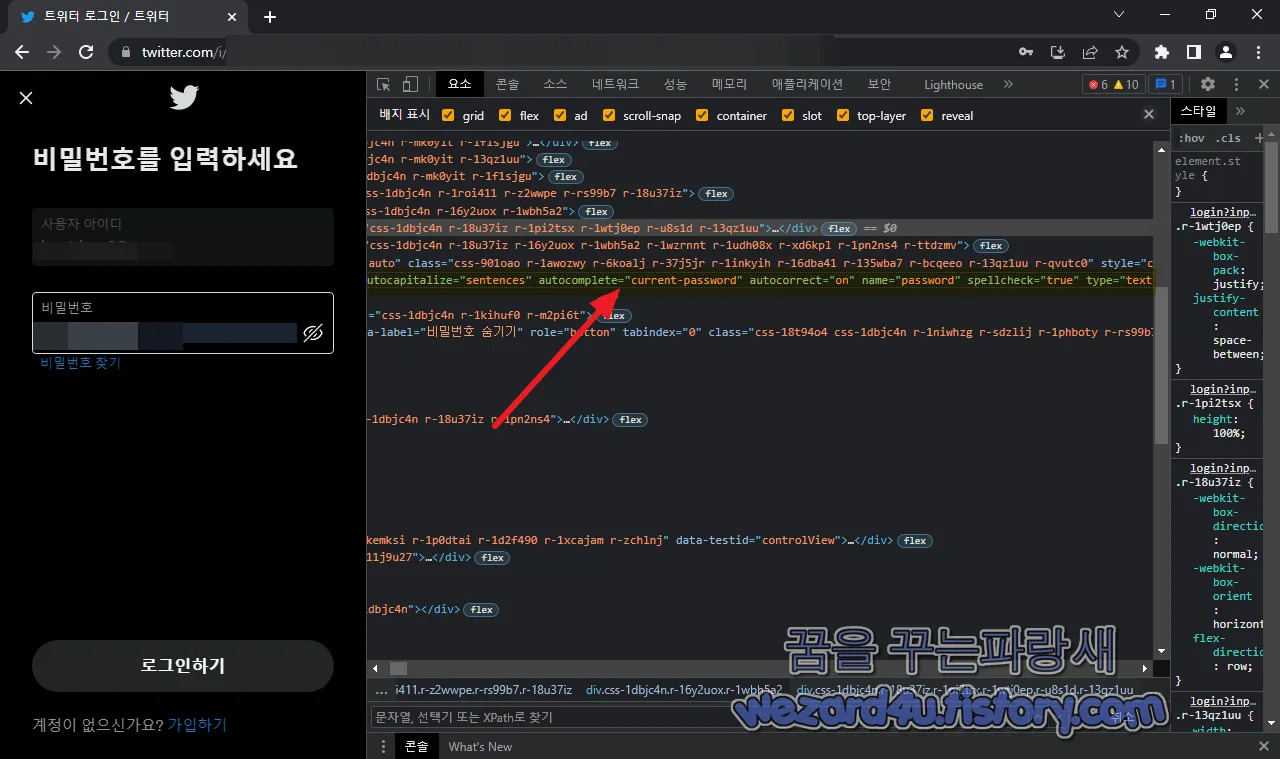
Task: Switch to the 소스 tab
Action: click(555, 85)
